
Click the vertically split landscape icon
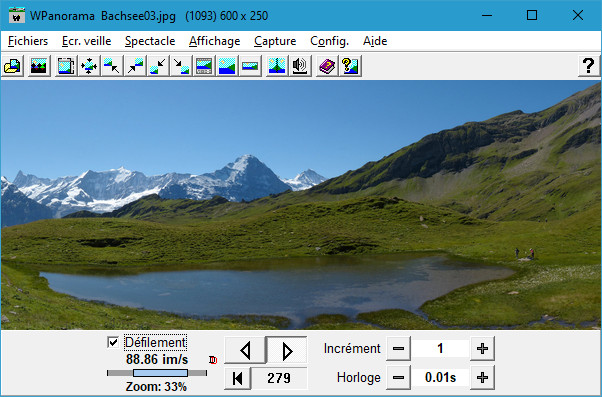[277, 66]
